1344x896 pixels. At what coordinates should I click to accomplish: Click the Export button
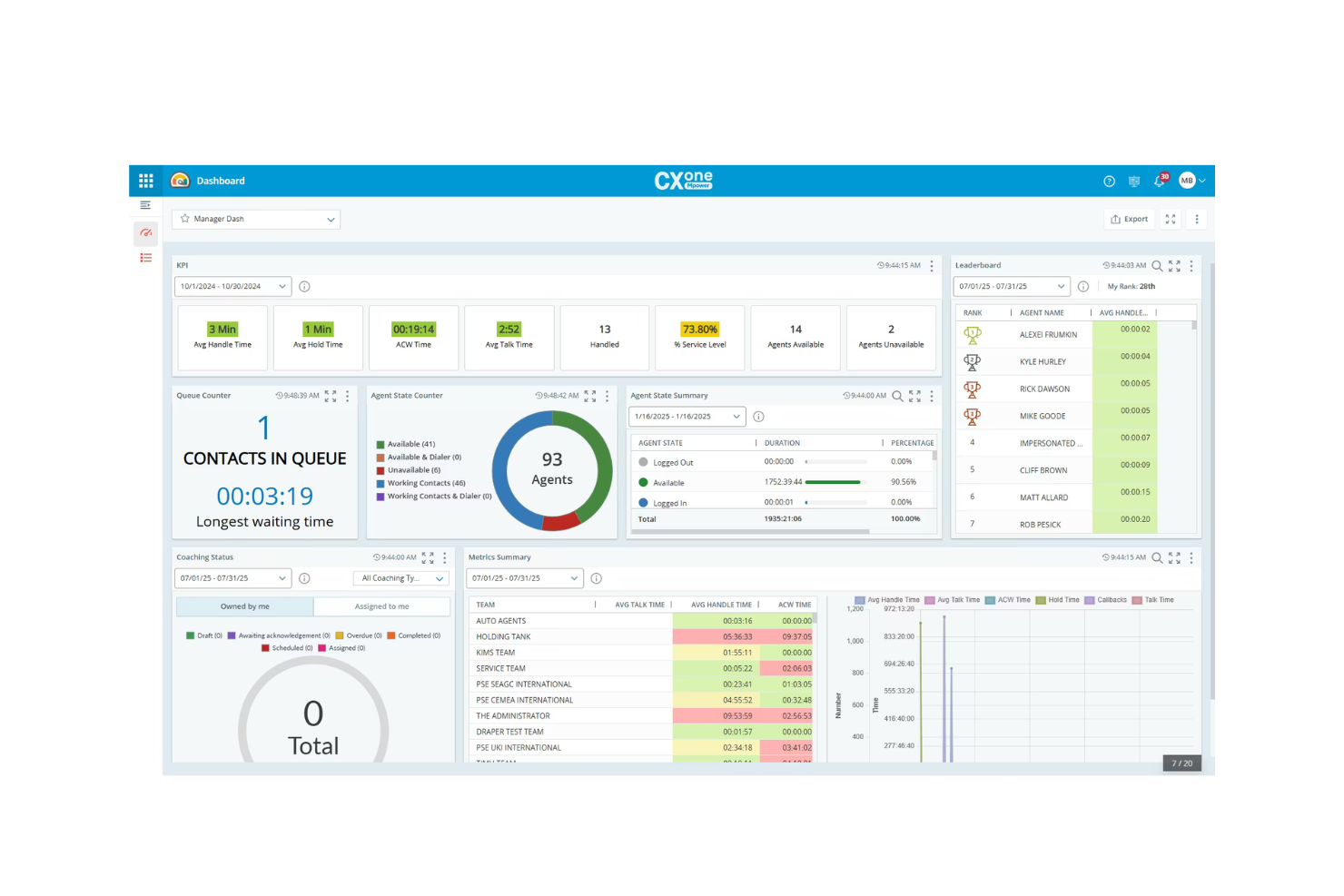pos(1129,219)
